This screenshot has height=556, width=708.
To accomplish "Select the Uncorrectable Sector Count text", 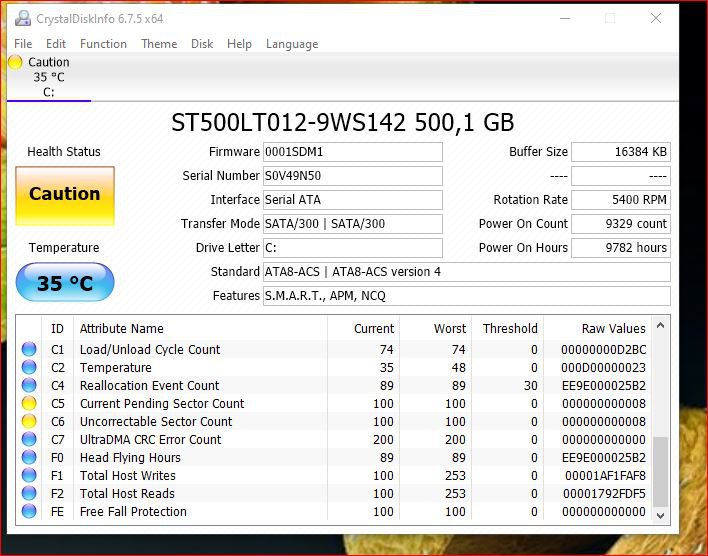I will point(156,421).
